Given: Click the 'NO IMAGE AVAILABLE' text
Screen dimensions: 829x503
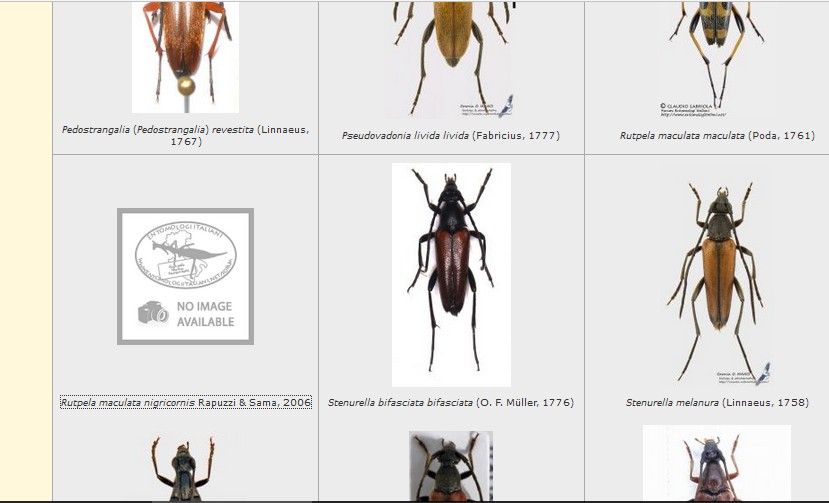Looking at the screenshot, I should pos(205,314).
